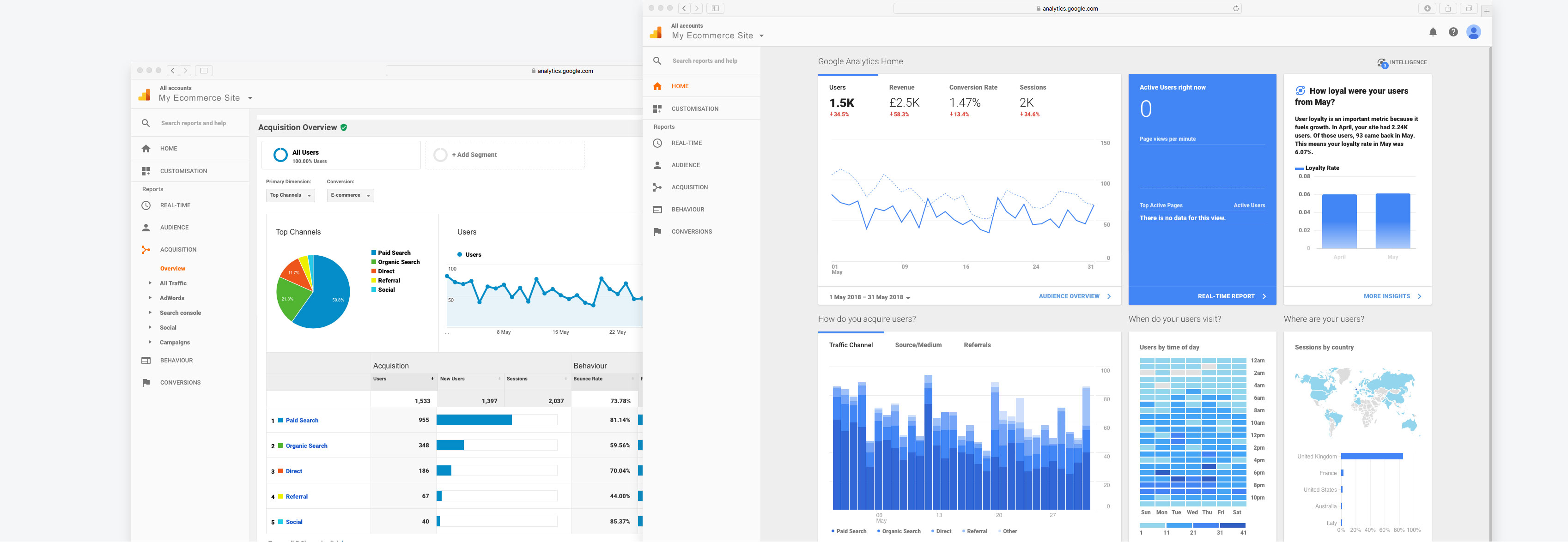Screen dimensions: 1568x542
Task: Click browser forward arrow in front window
Action: point(697,8)
